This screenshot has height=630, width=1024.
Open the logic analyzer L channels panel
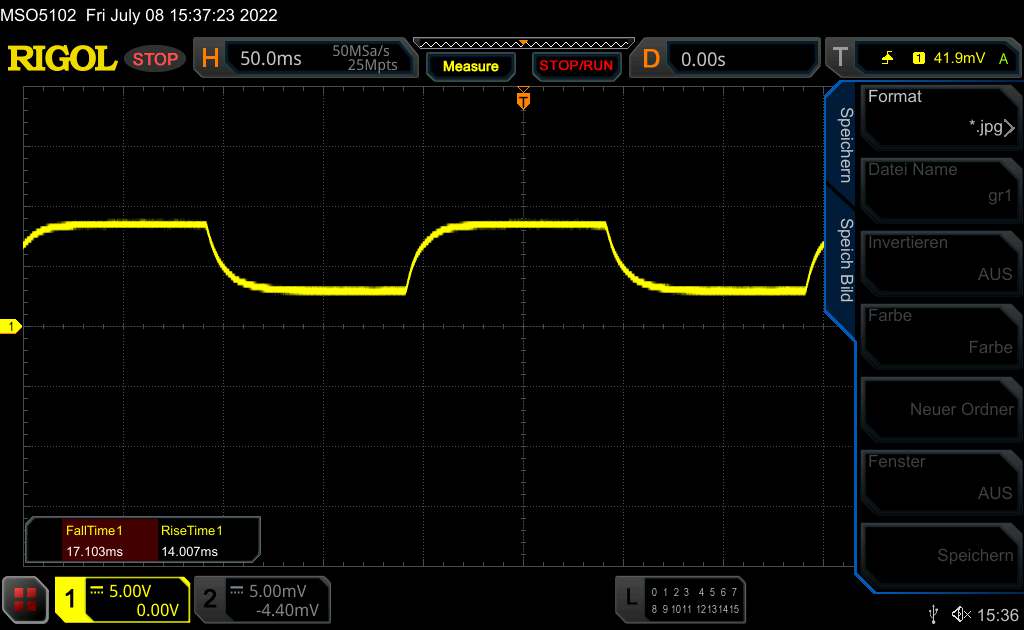[x=682, y=599]
